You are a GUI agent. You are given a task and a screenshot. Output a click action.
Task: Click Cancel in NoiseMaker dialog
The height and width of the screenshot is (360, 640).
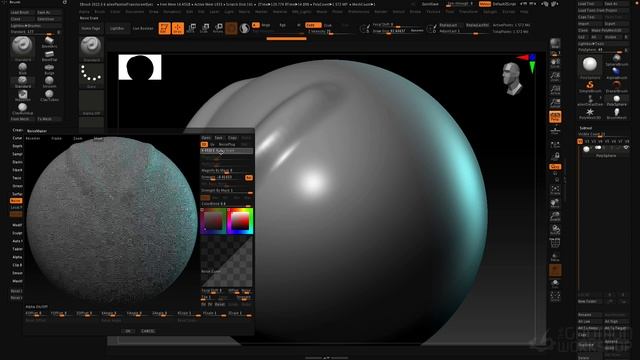(x=147, y=331)
